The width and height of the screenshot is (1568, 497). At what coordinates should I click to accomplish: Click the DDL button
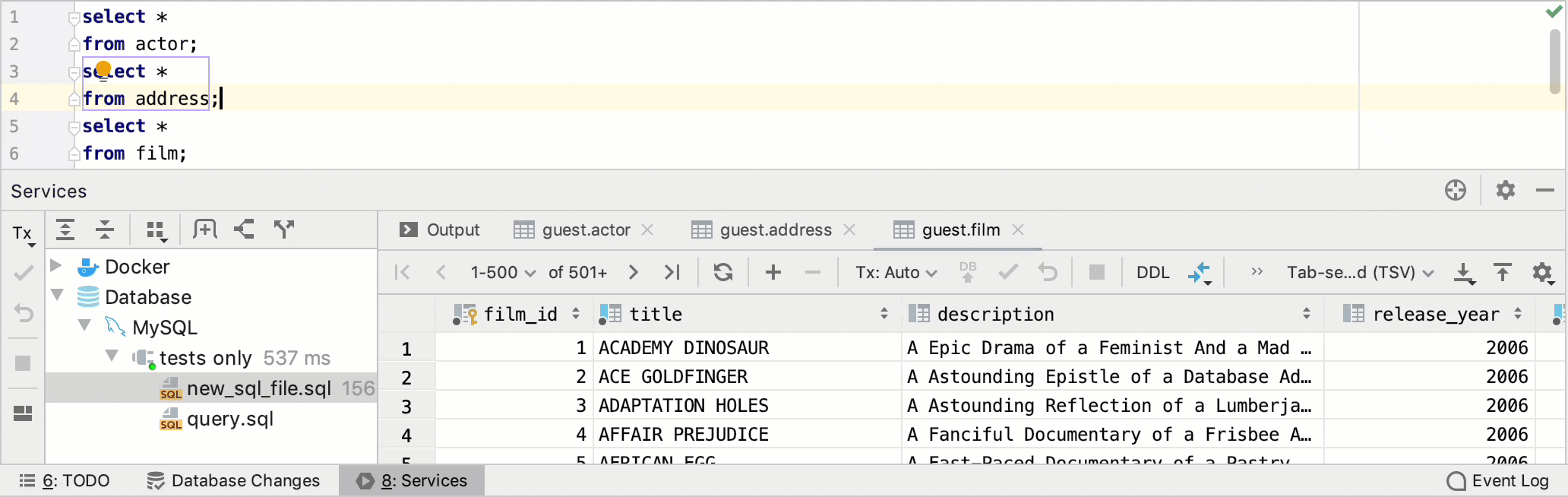1152,272
